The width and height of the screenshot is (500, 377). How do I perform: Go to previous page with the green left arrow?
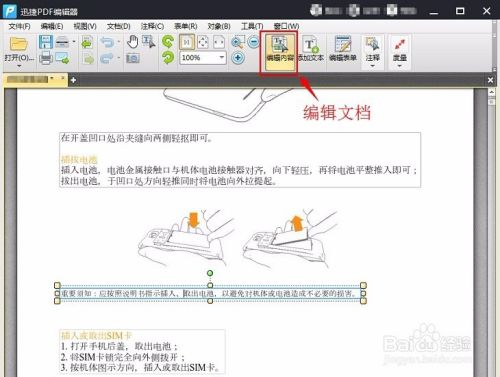(87, 43)
